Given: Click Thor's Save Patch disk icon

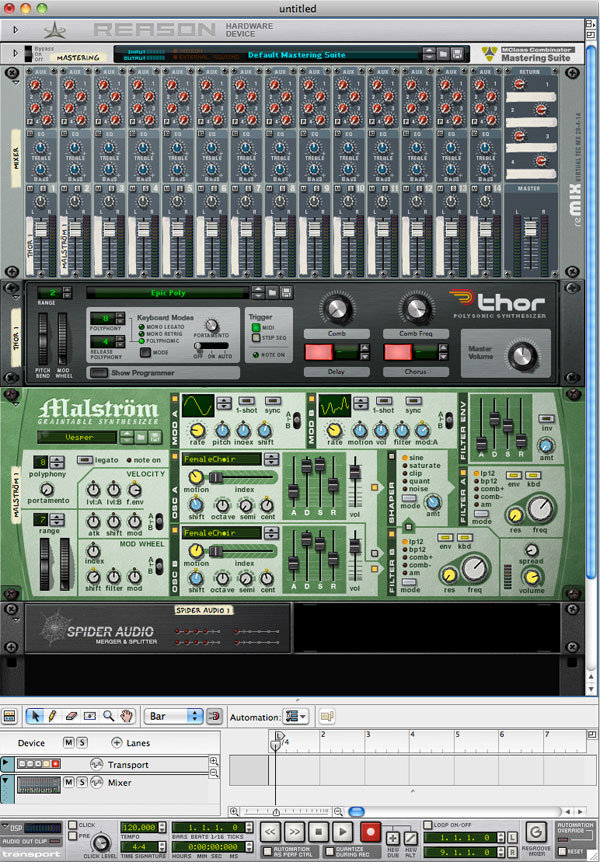Looking at the screenshot, I should pos(286,293).
